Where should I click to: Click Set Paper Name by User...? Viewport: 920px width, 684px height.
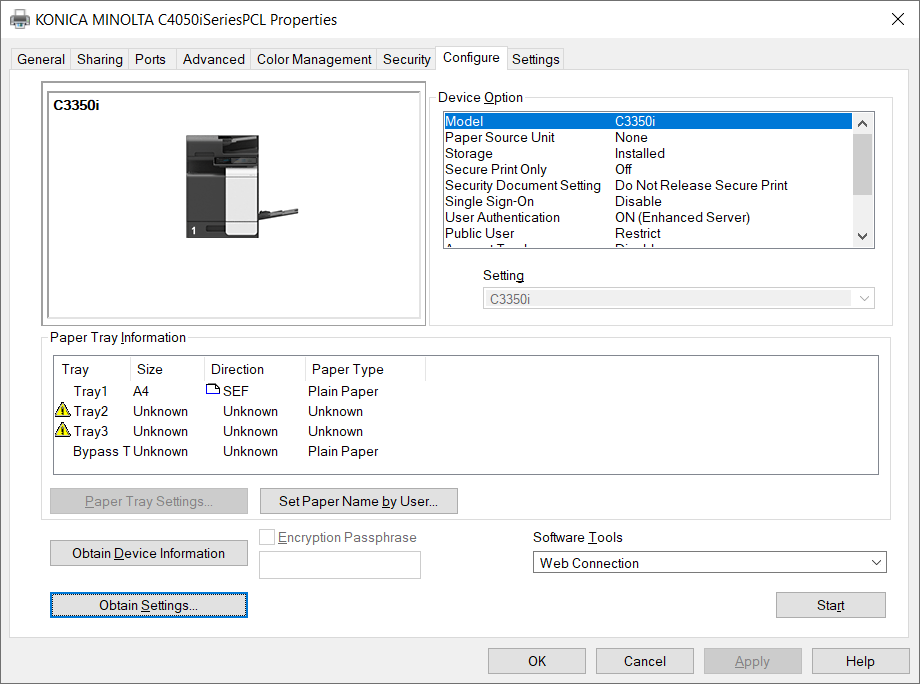point(358,501)
